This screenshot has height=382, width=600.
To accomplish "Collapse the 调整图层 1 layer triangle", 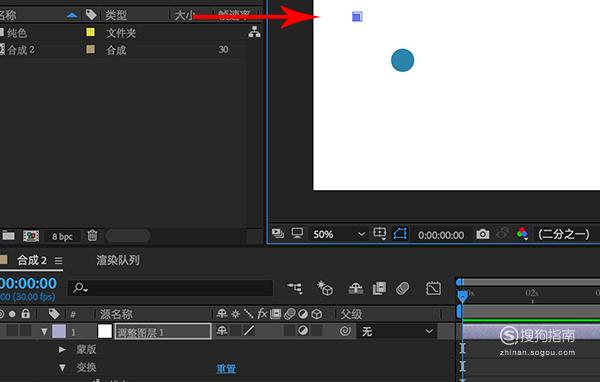I will coord(44,331).
